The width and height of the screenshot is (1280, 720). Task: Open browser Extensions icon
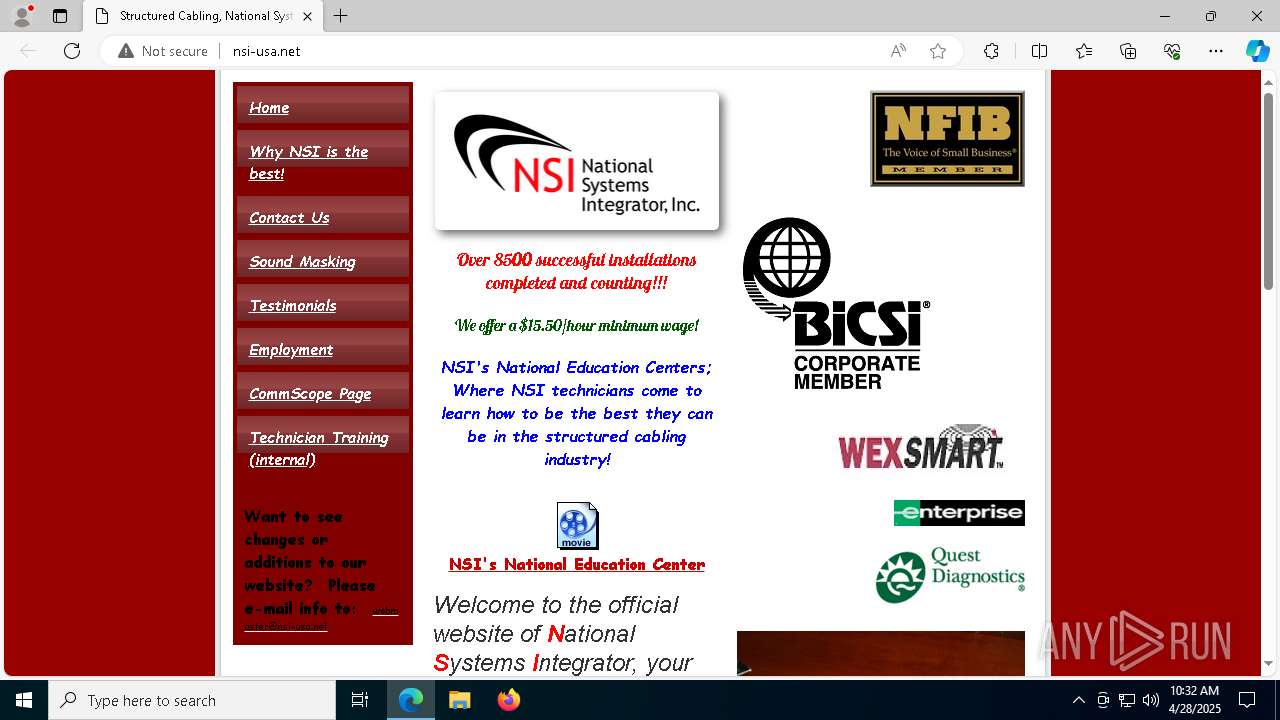click(x=991, y=51)
